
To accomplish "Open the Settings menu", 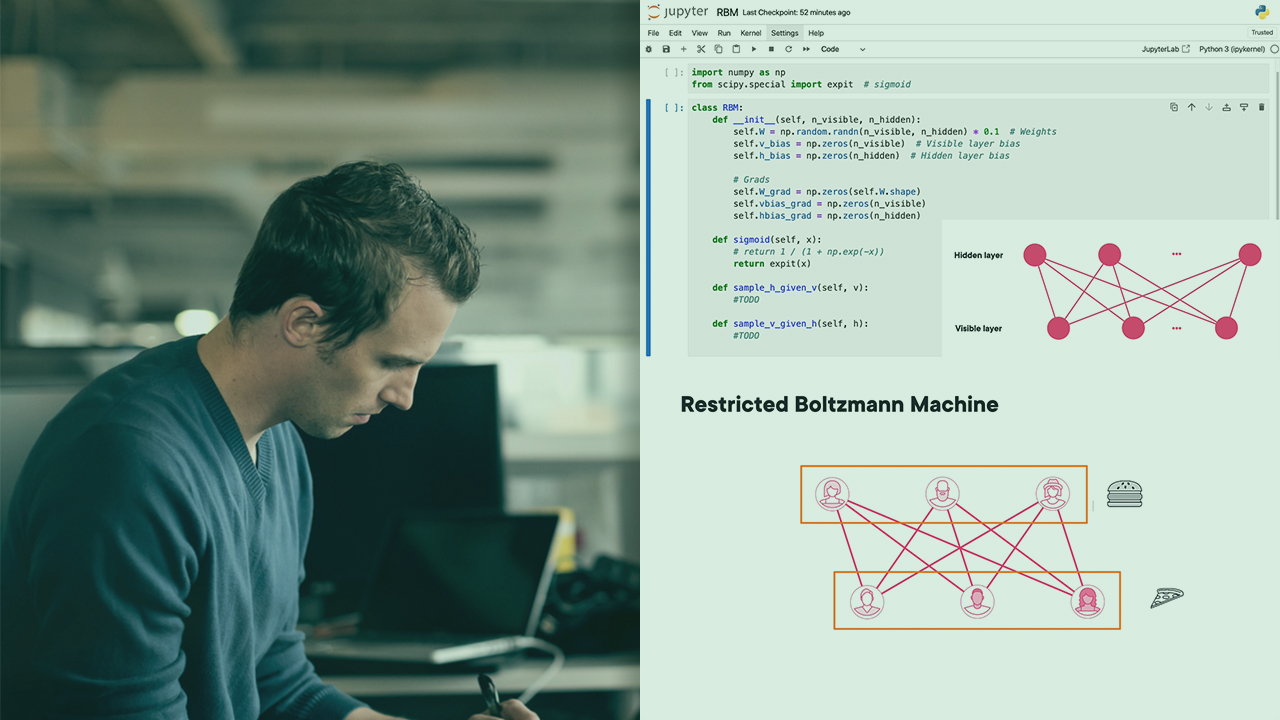I will 784,32.
